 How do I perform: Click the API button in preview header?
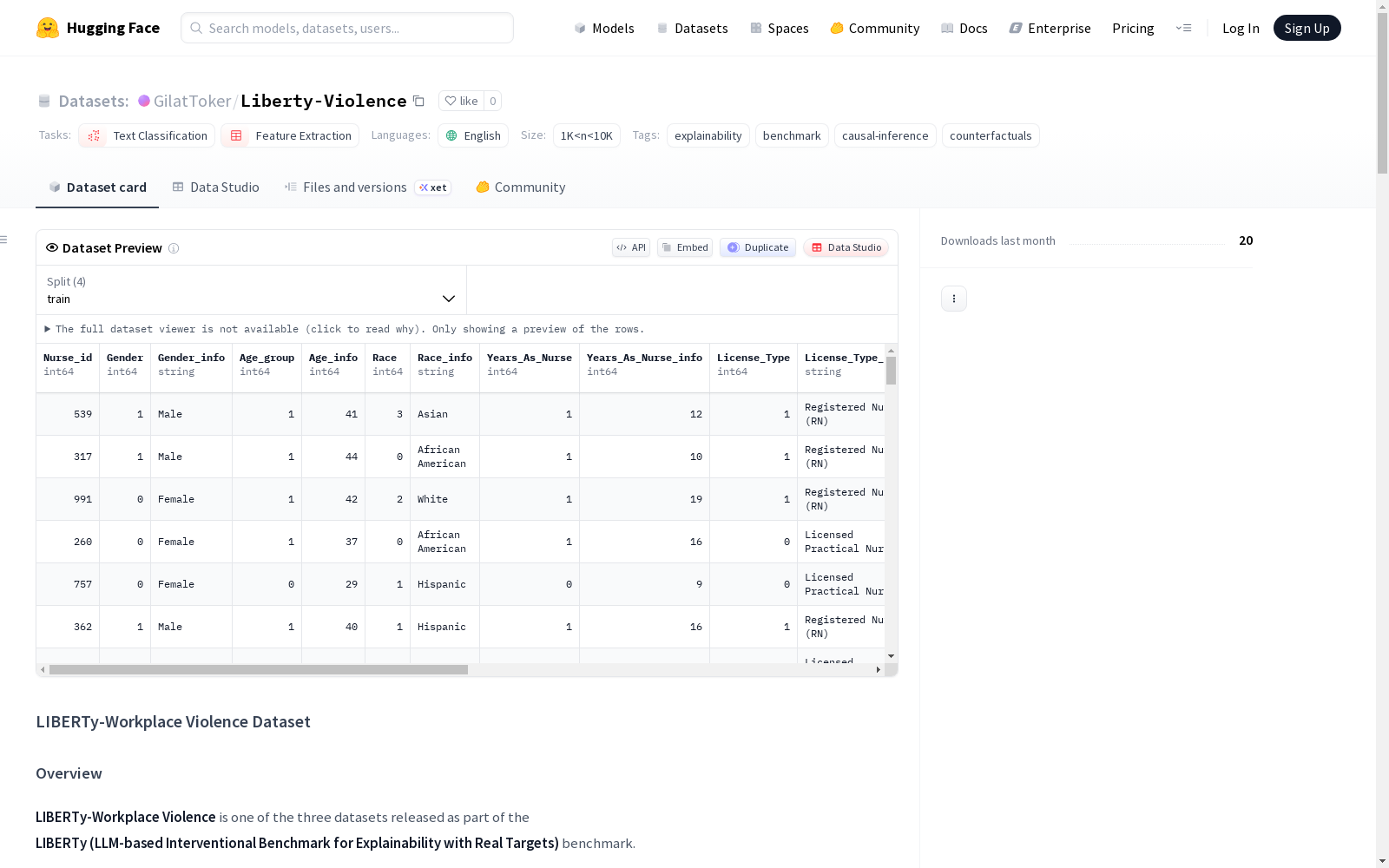click(631, 247)
